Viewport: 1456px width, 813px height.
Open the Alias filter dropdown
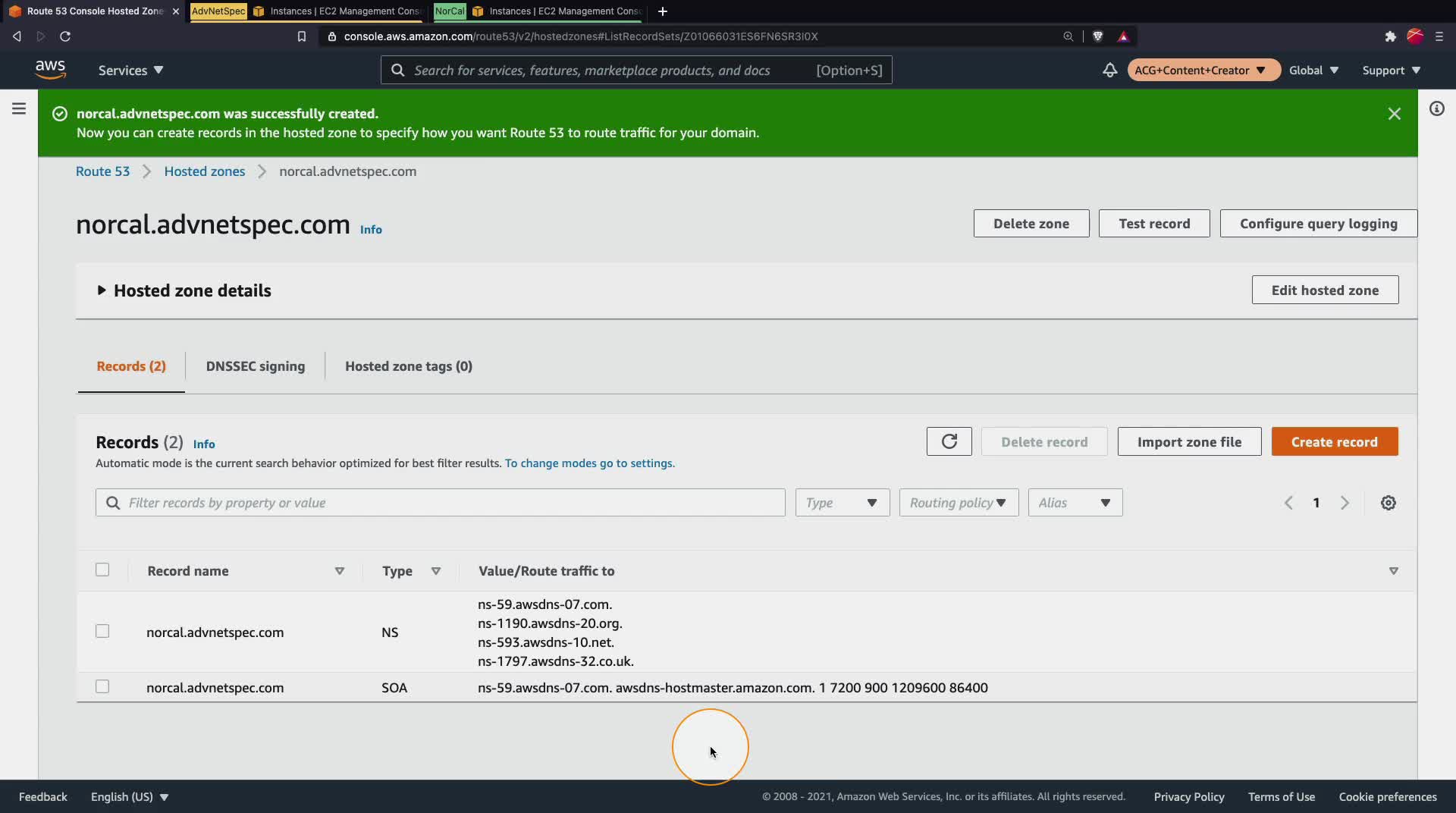point(1075,503)
